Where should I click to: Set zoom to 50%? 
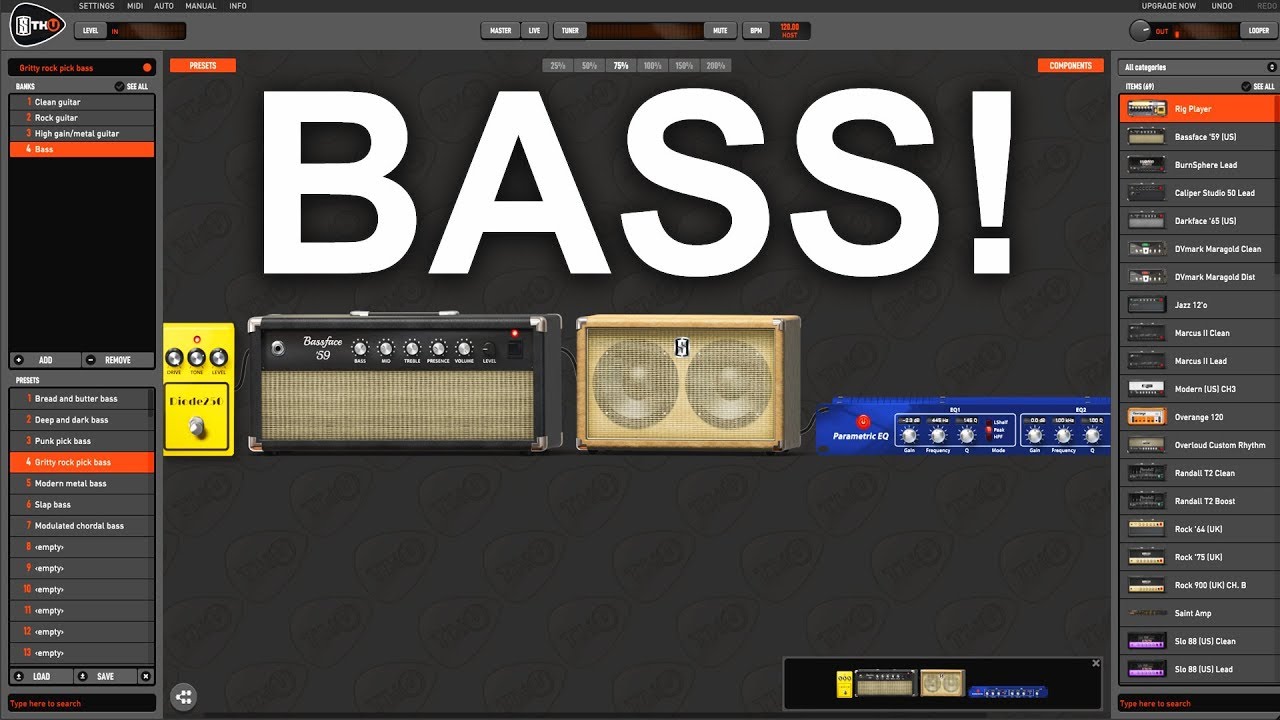[x=589, y=66]
